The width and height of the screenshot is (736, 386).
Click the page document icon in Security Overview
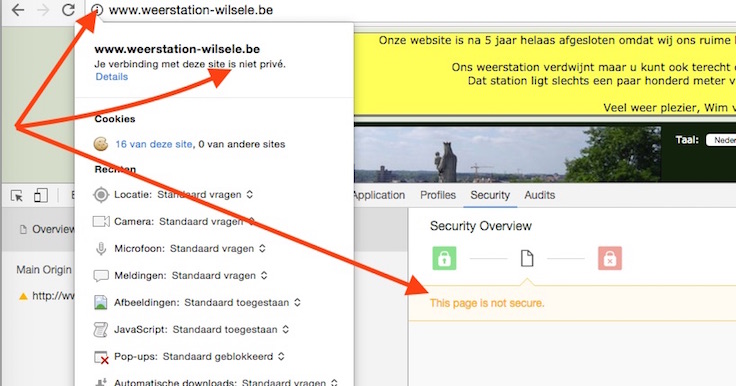527,258
